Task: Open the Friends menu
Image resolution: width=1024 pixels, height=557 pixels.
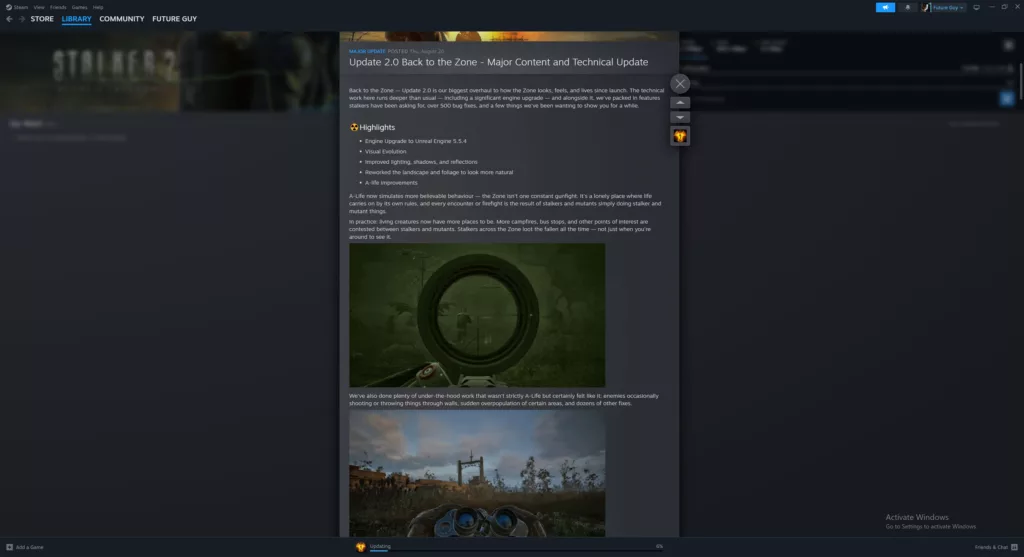Action: tap(58, 7)
